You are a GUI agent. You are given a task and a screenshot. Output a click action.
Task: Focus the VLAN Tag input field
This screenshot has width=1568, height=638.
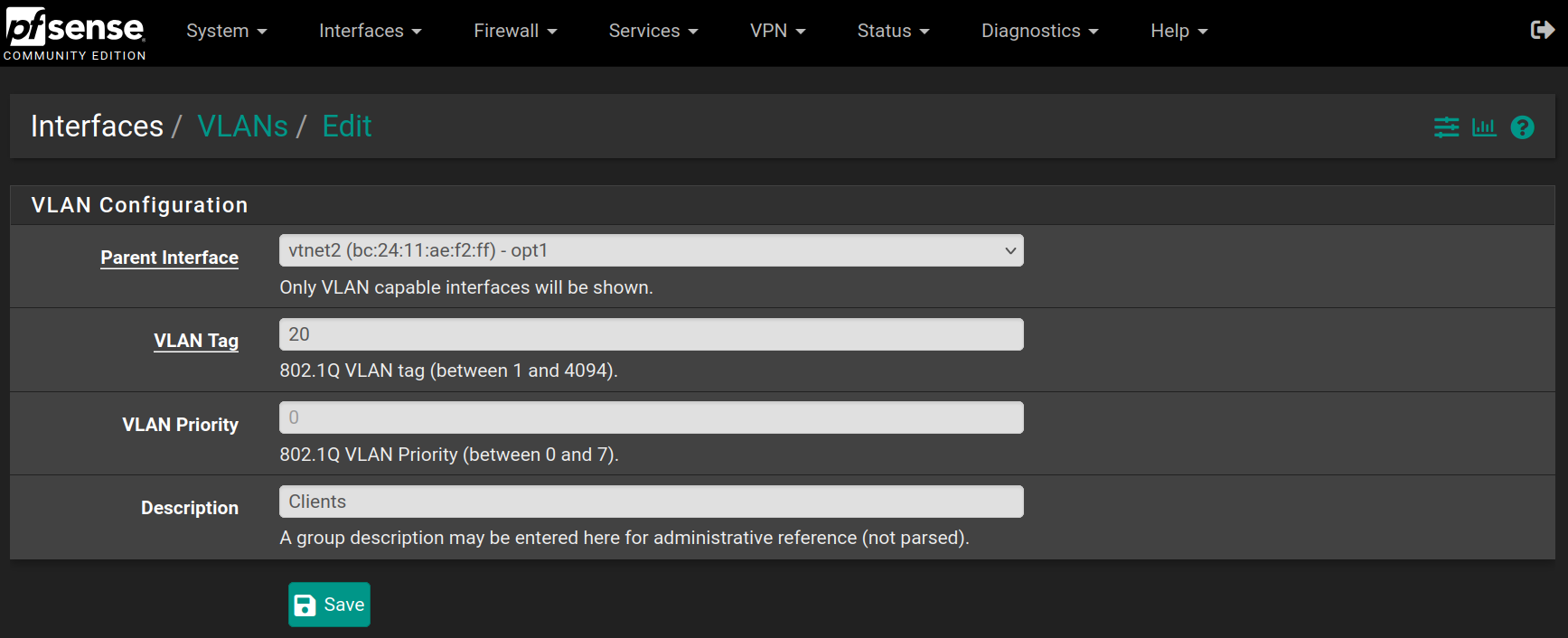(651, 334)
